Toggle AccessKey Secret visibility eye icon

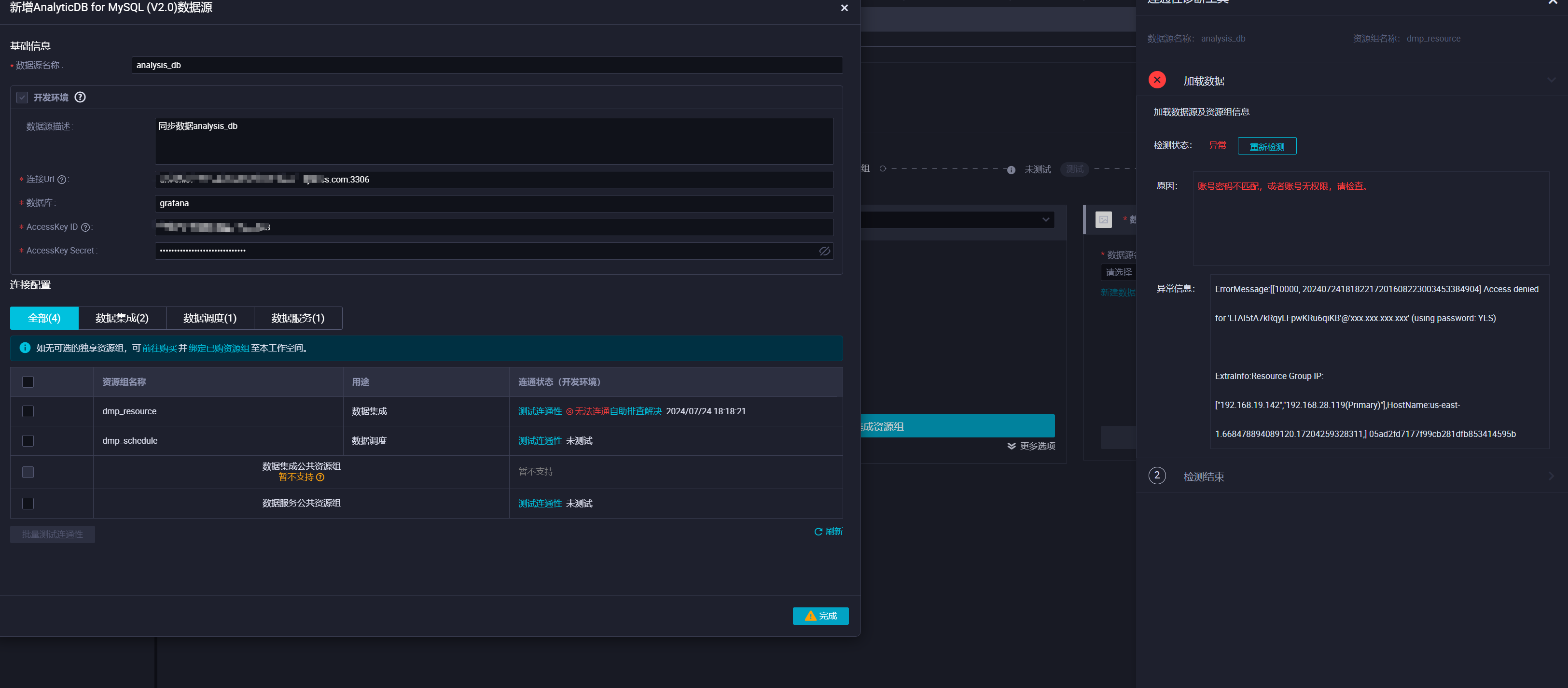824,251
